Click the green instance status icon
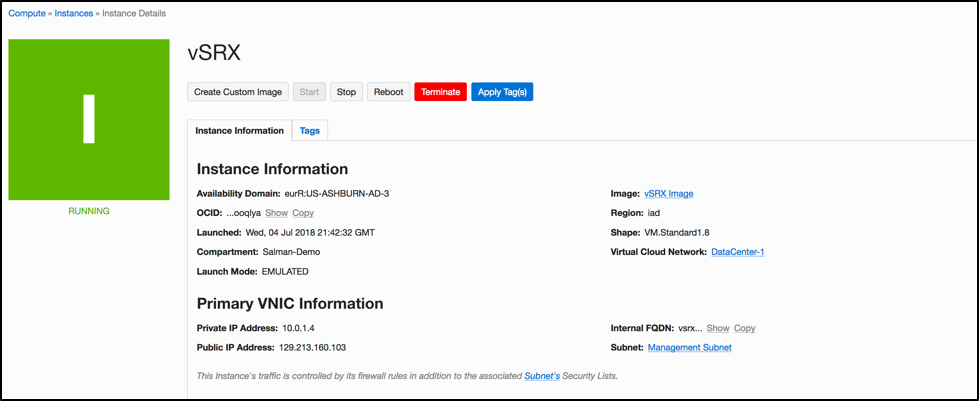The width and height of the screenshot is (979, 401). pyautogui.click(x=89, y=120)
